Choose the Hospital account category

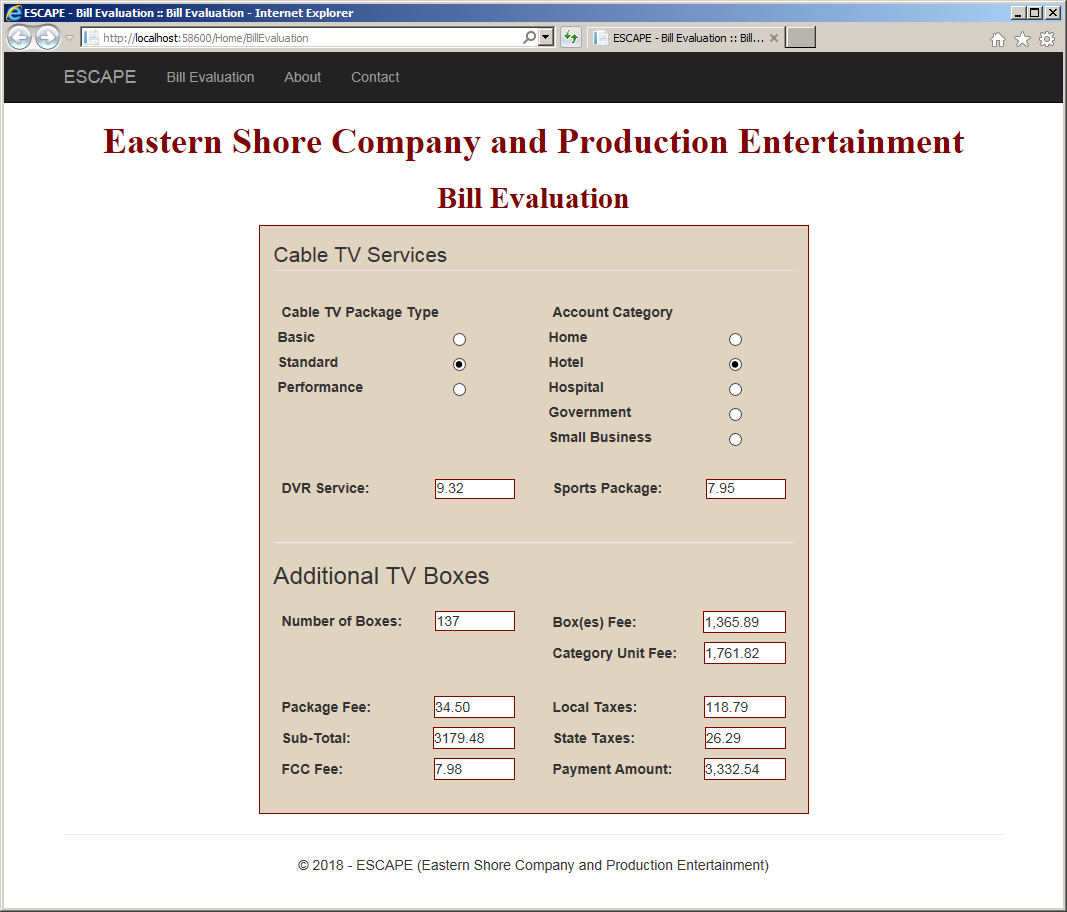(735, 389)
